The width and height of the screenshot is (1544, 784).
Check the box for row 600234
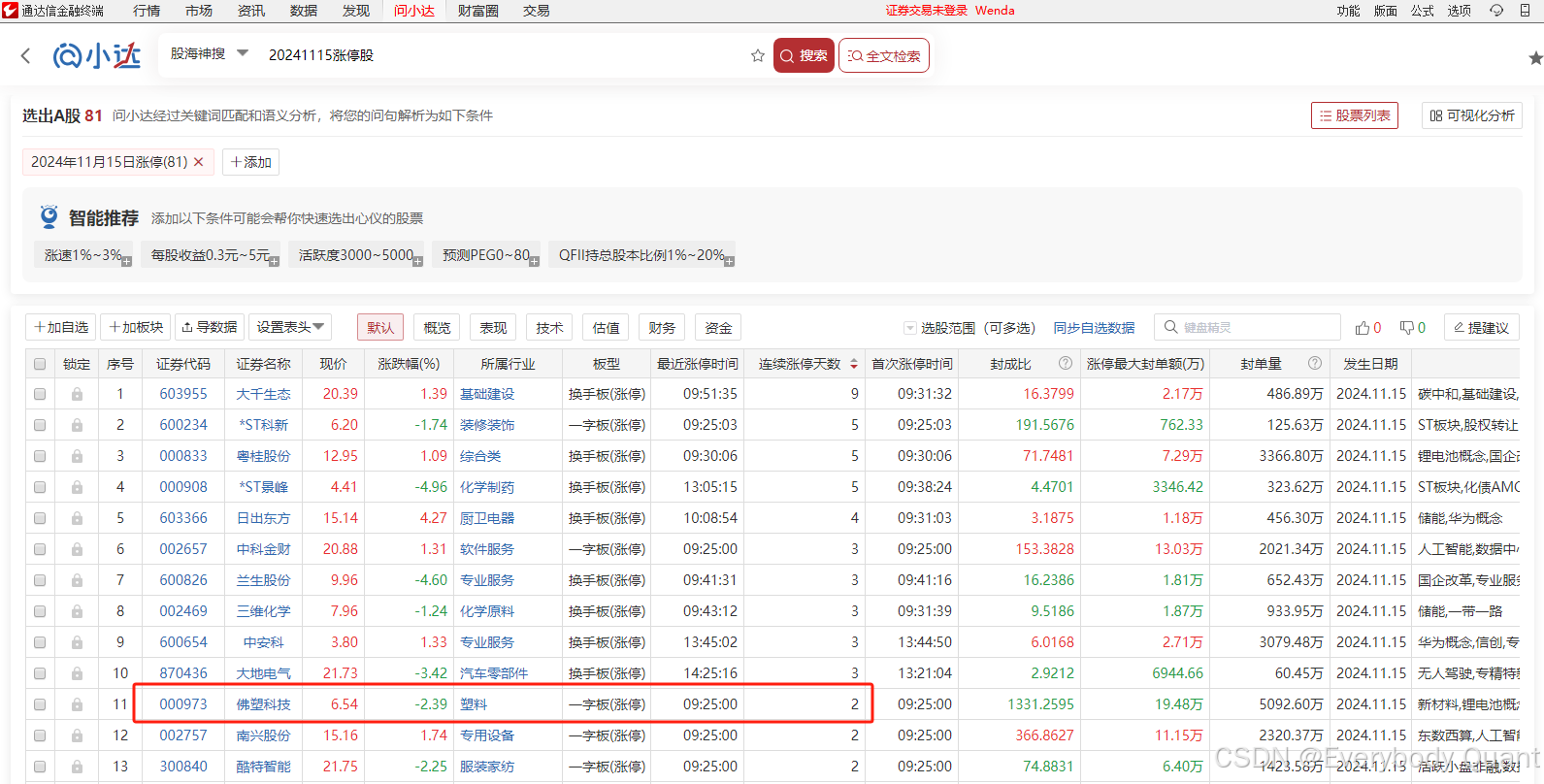(x=40, y=425)
